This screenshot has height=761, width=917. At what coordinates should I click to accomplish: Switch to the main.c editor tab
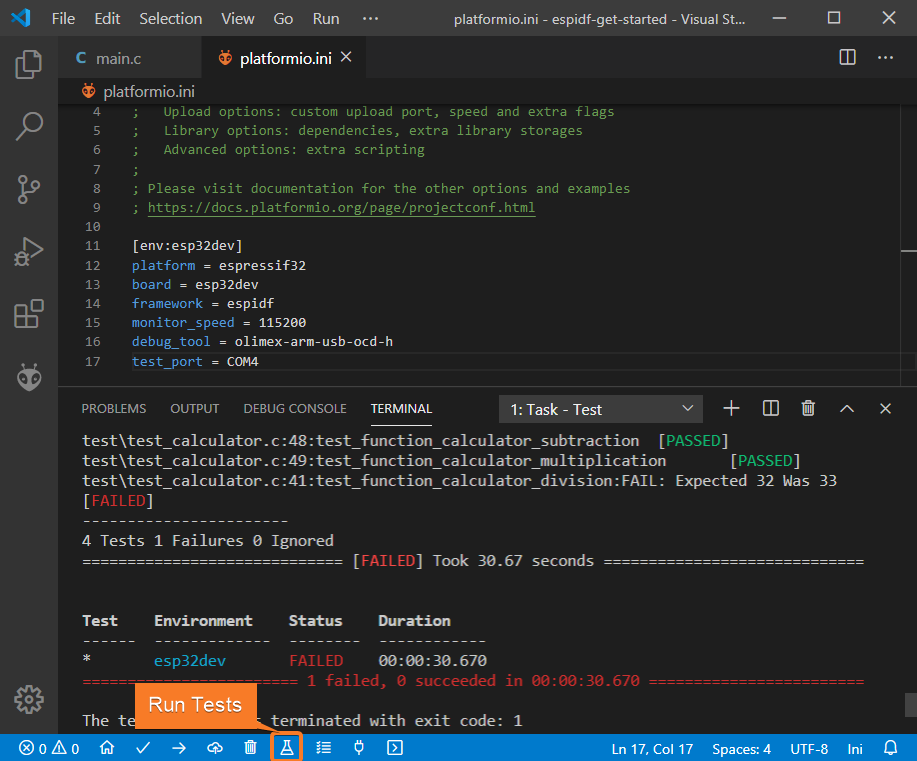click(x=130, y=58)
